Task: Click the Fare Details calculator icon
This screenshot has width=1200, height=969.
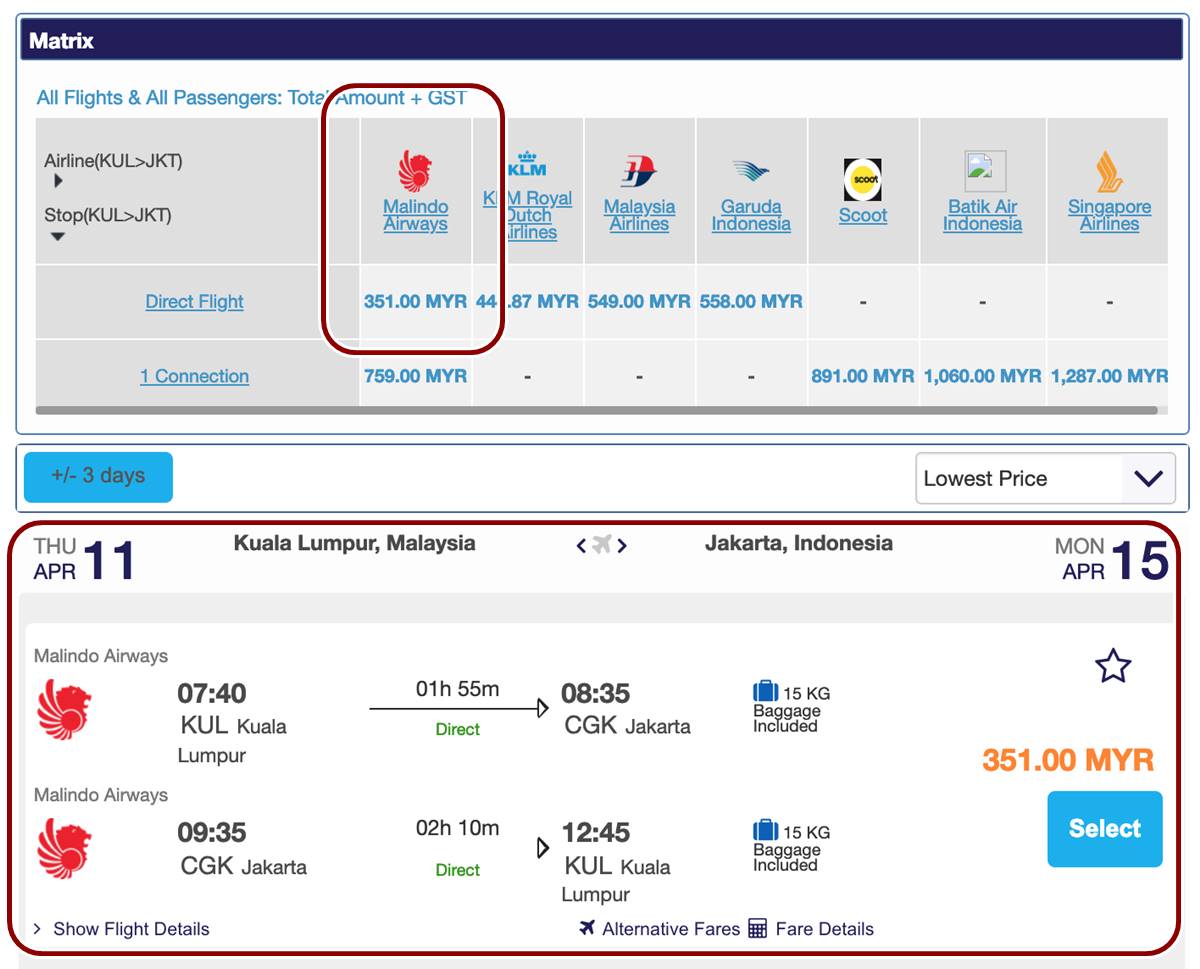Action: 758,929
